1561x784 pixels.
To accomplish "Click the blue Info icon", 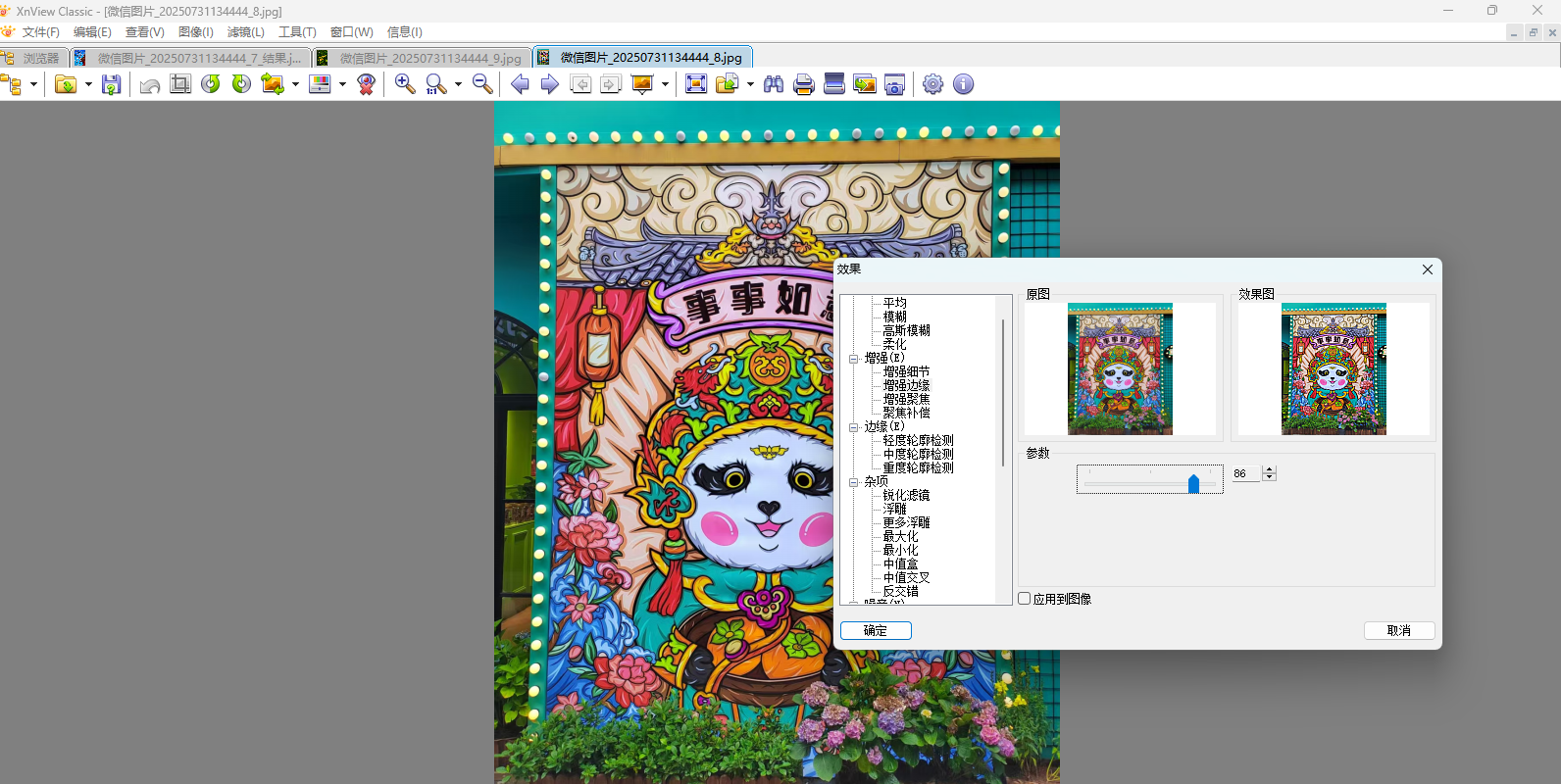I will [964, 84].
